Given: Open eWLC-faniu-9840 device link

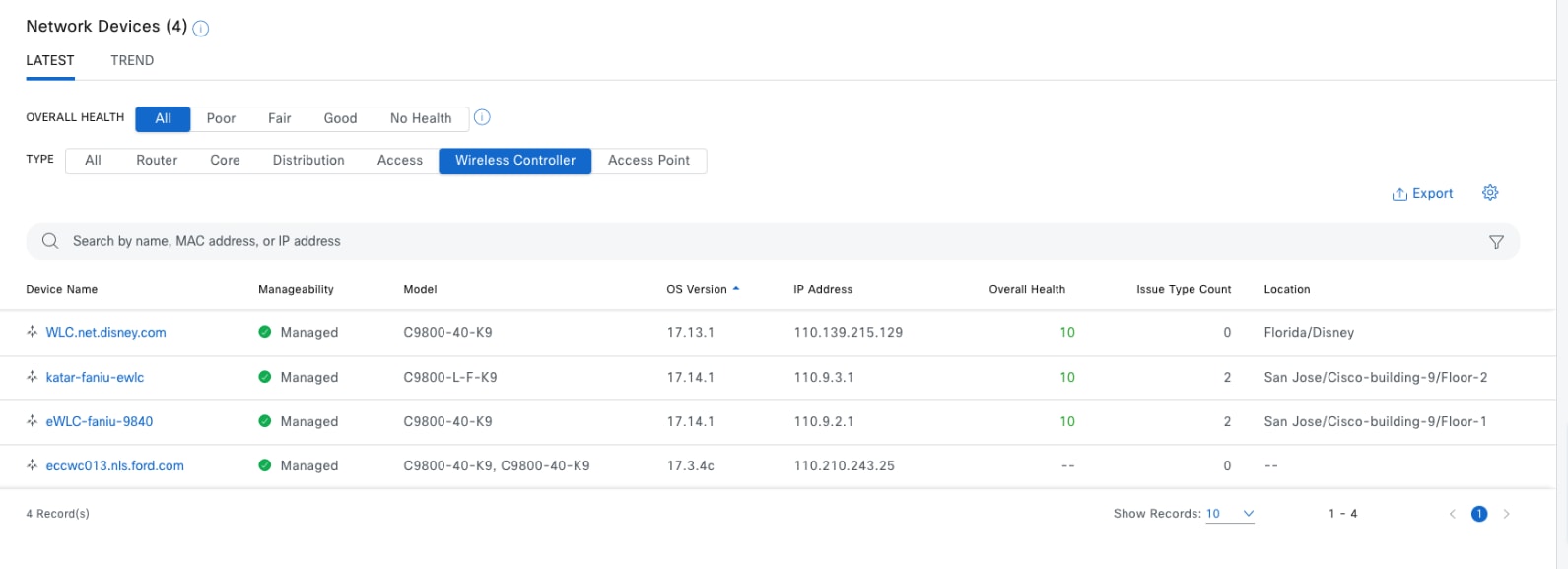Looking at the screenshot, I should click(x=100, y=421).
